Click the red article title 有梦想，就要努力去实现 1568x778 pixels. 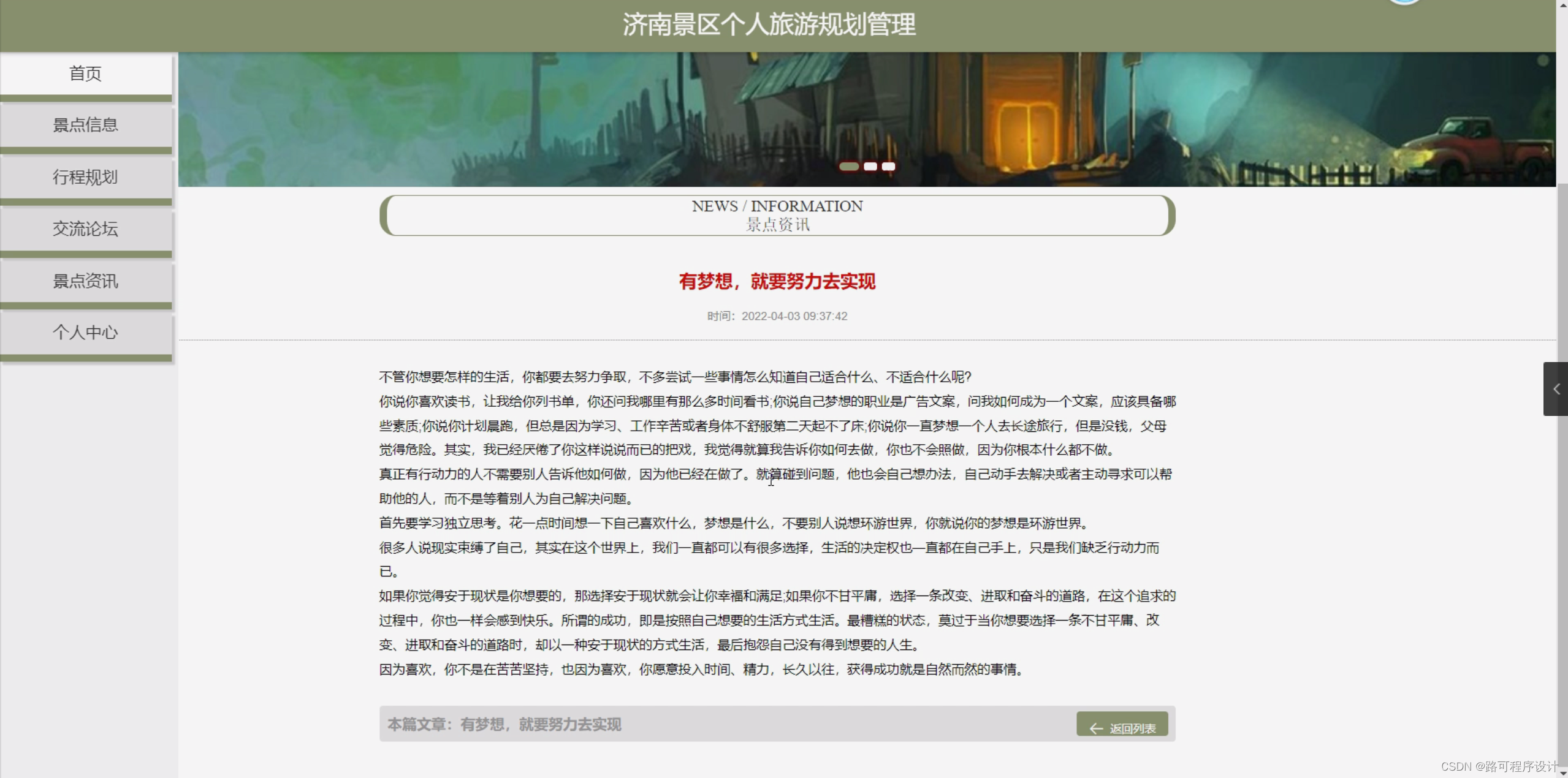(x=777, y=282)
